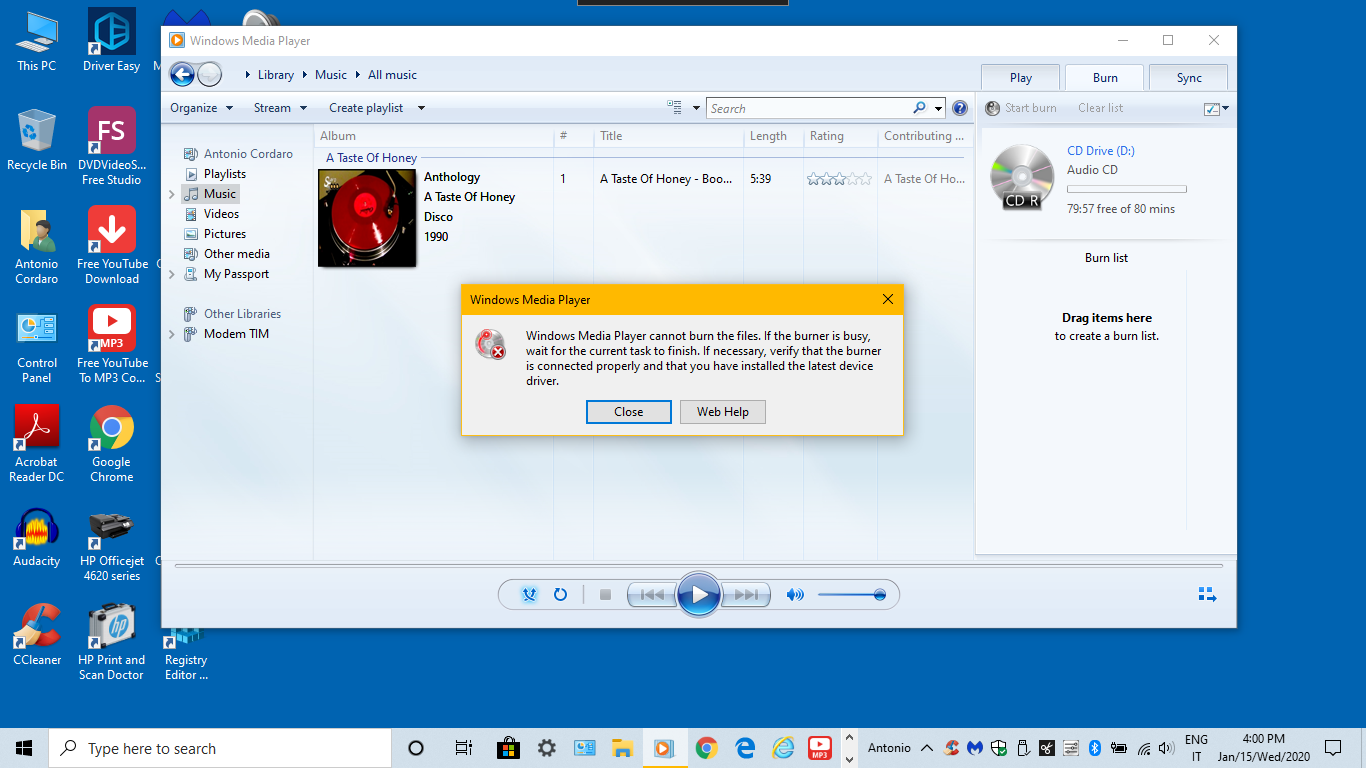Switch to the Play tab
Image resolution: width=1366 pixels, height=768 pixels.
pos(1021,77)
